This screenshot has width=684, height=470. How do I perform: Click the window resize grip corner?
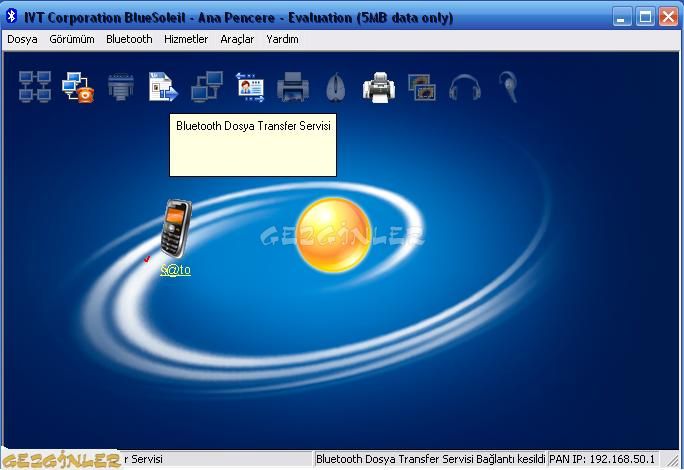(671, 460)
